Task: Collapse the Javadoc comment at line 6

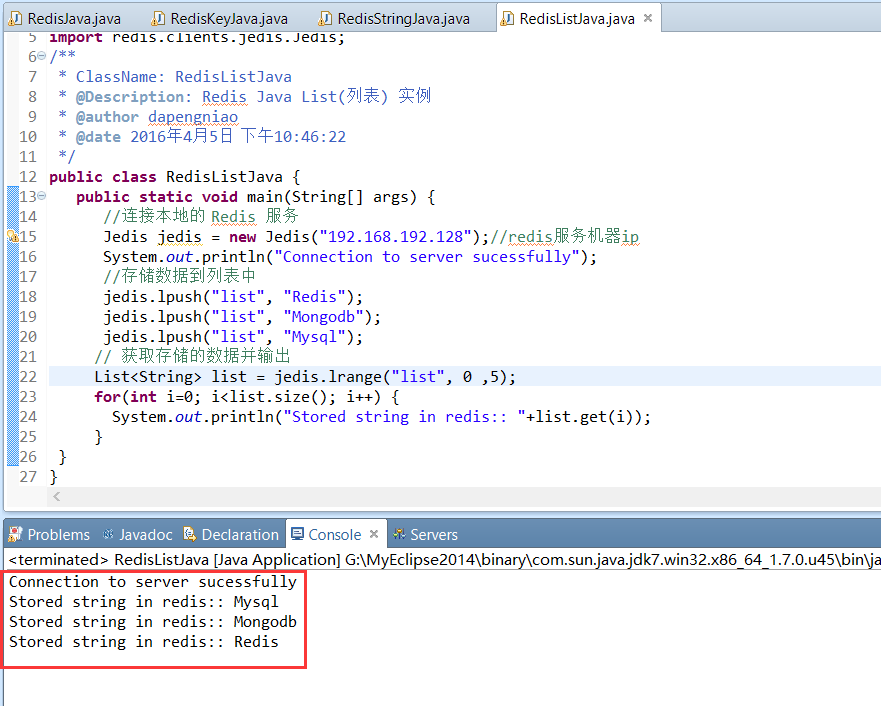Action: 41,57
